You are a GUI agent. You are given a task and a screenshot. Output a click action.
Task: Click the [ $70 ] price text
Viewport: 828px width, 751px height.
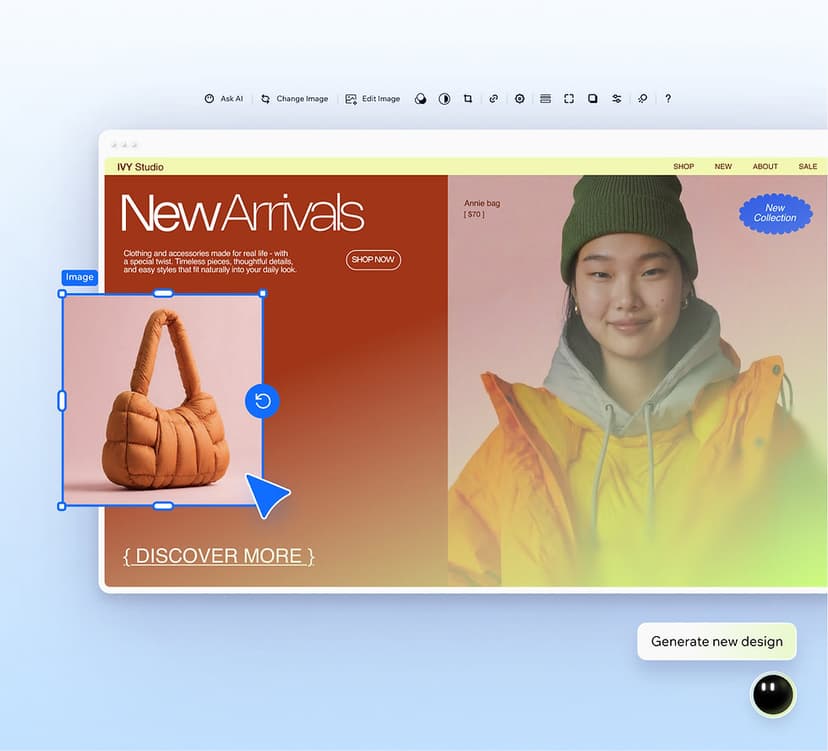[x=474, y=214]
